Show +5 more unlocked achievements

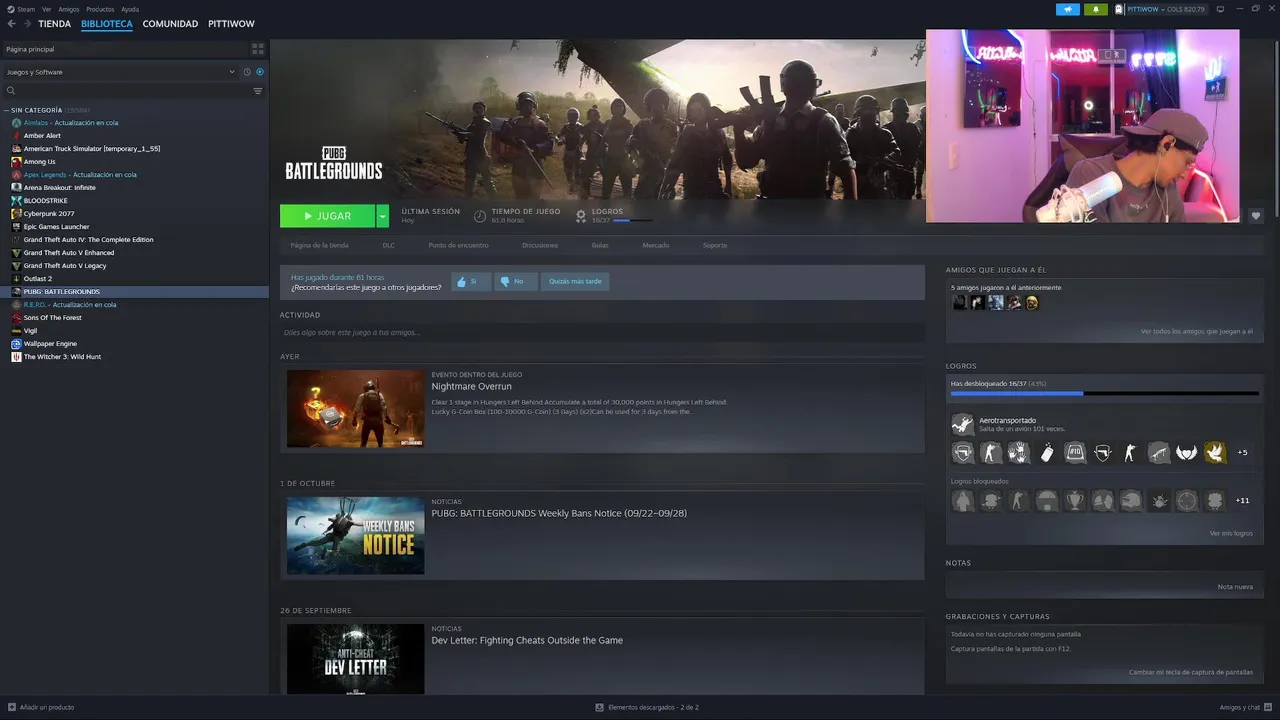(1242, 453)
